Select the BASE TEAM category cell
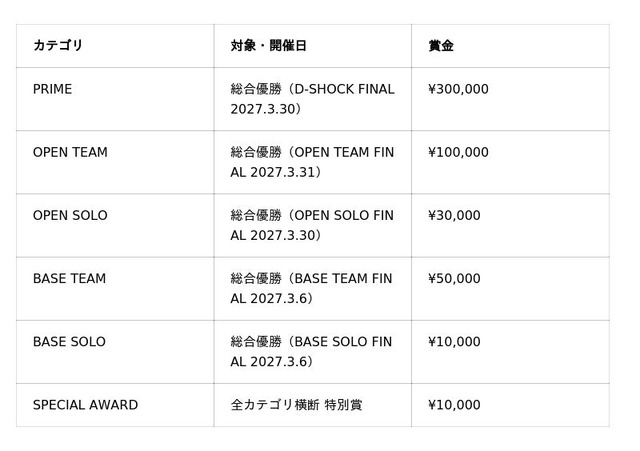 [x=115, y=289]
